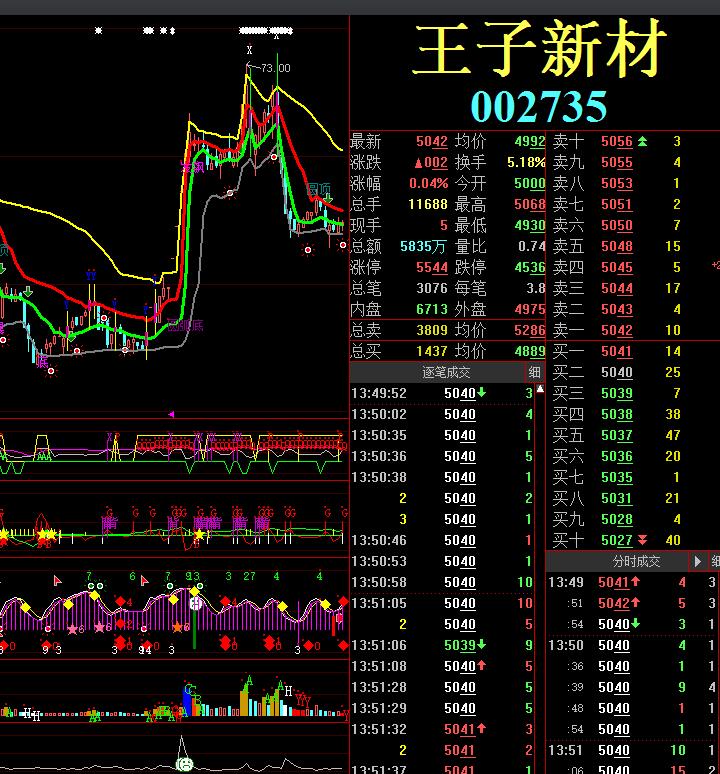Image resolution: width=720 pixels, height=774 pixels.
Task: Select the 13:51:06 trade at 5039
Action: pyautogui.click(x=442, y=645)
